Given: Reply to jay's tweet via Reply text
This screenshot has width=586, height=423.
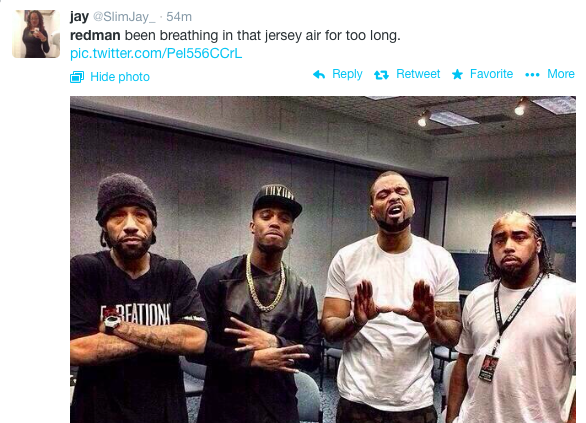Looking at the screenshot, I should 347,74.
